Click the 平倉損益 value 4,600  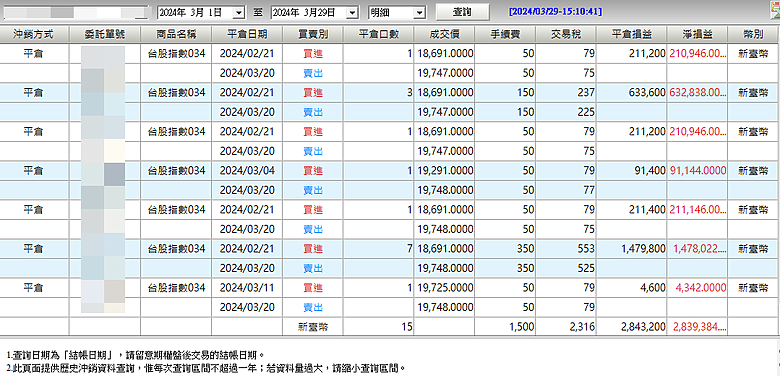tap(632, 287)
